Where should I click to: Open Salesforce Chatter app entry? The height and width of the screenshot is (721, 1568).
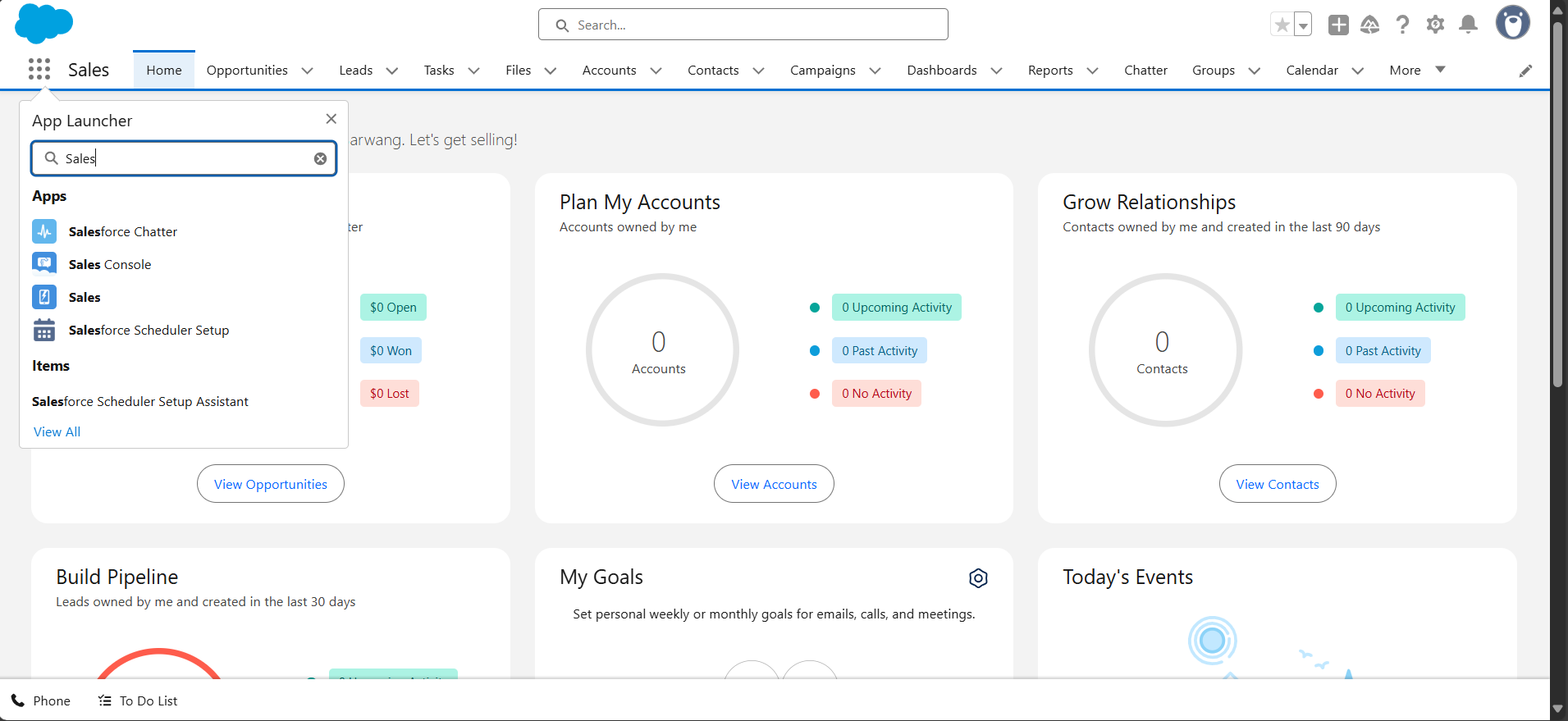(123, 231)
